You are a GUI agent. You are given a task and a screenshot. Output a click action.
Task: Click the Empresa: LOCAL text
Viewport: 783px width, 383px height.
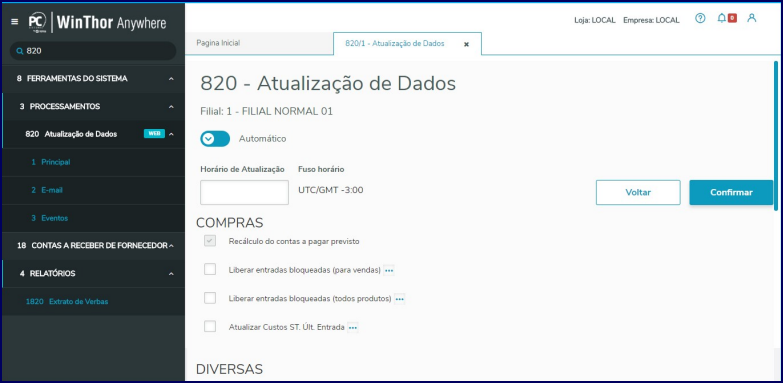click(x=651, y=20)
